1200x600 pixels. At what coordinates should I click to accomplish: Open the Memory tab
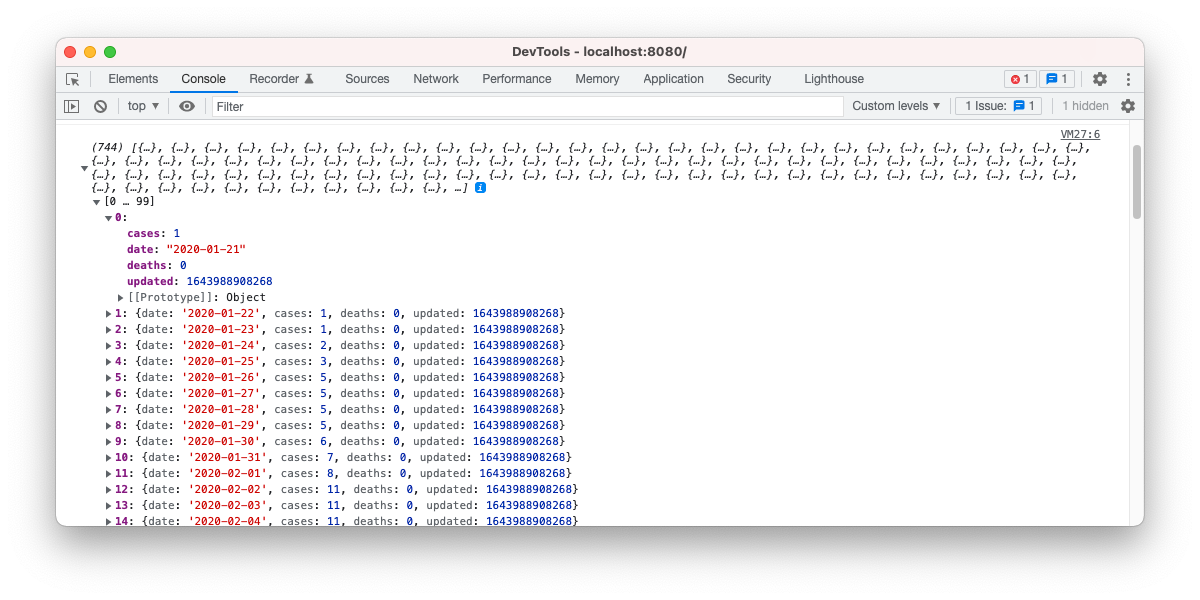(597, 79)
